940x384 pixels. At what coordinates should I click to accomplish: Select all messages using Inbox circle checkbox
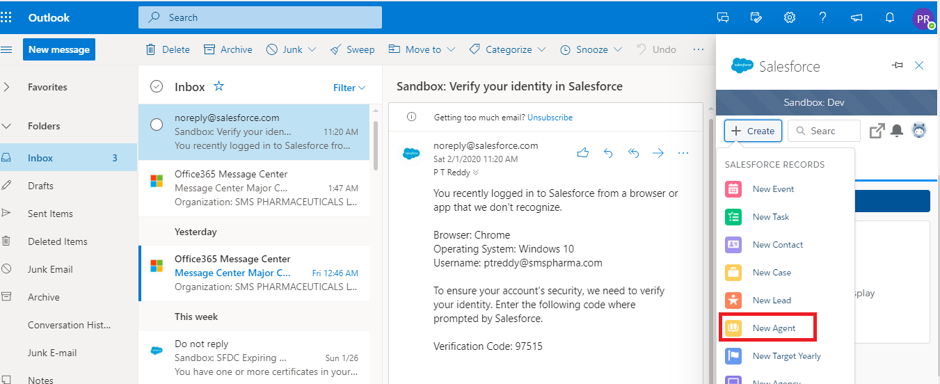(x=156, y=87)
